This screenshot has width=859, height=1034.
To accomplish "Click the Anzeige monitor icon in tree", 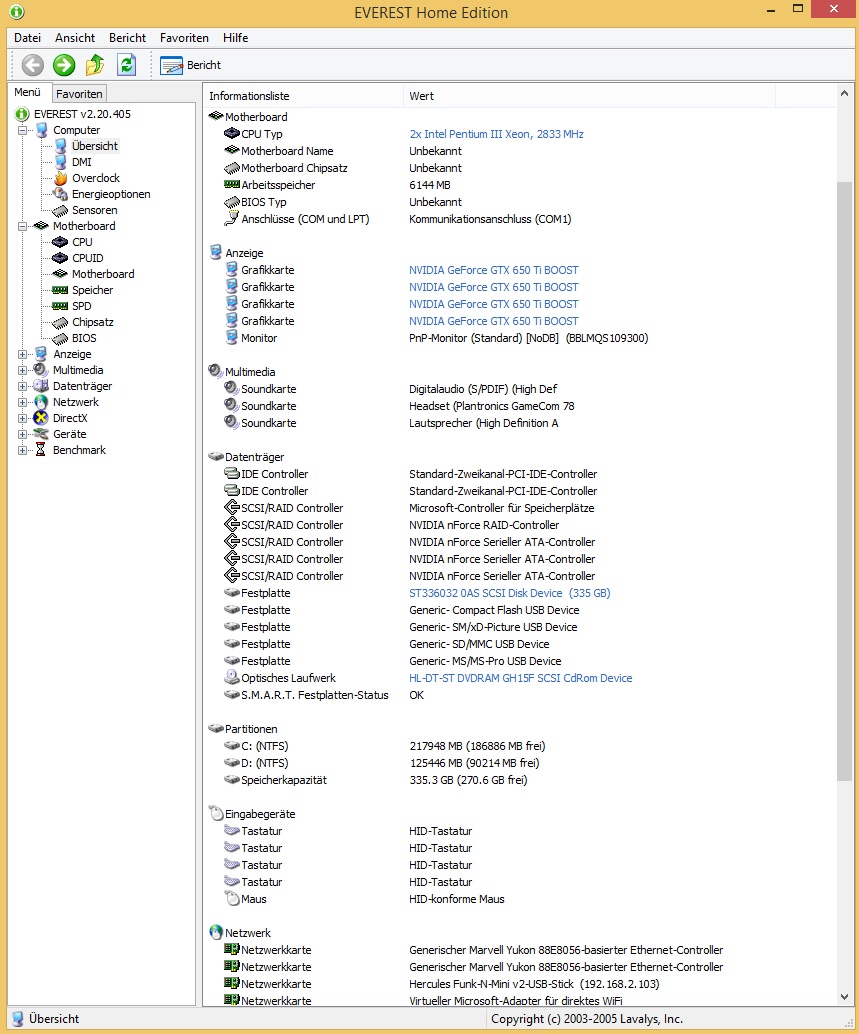I will [x=41, y=354].
